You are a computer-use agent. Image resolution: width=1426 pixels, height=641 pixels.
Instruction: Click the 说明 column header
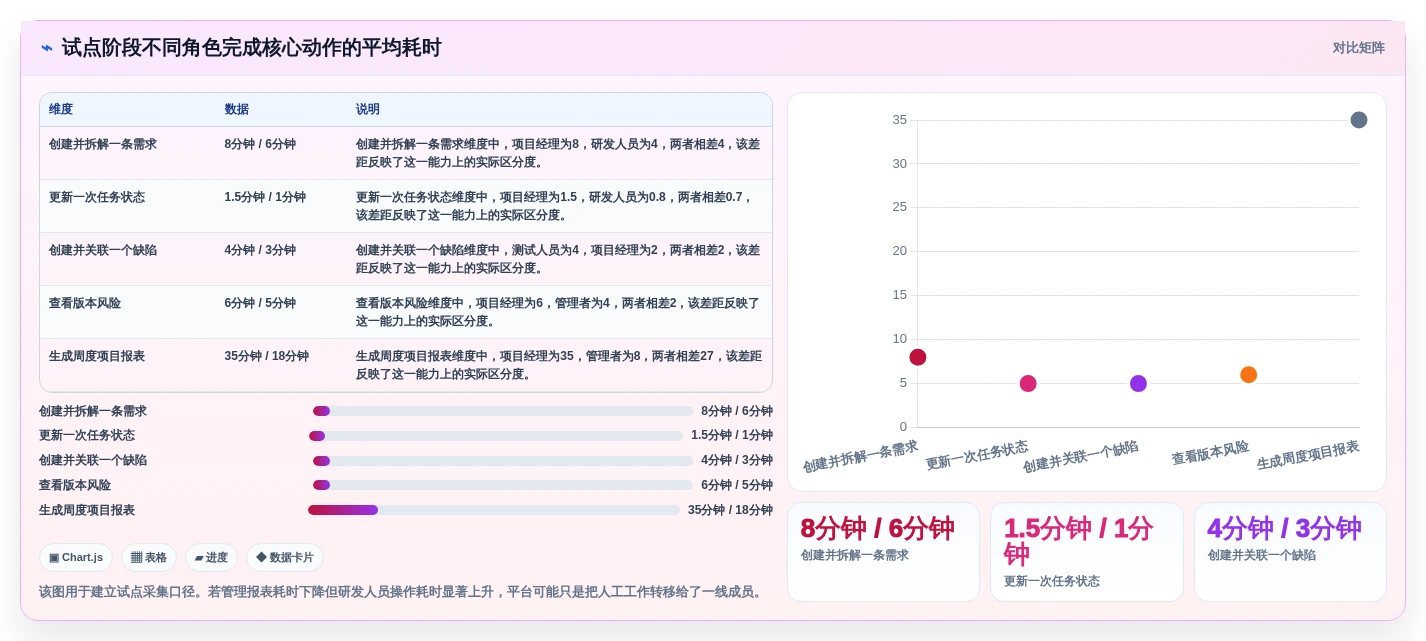(368, 110)
